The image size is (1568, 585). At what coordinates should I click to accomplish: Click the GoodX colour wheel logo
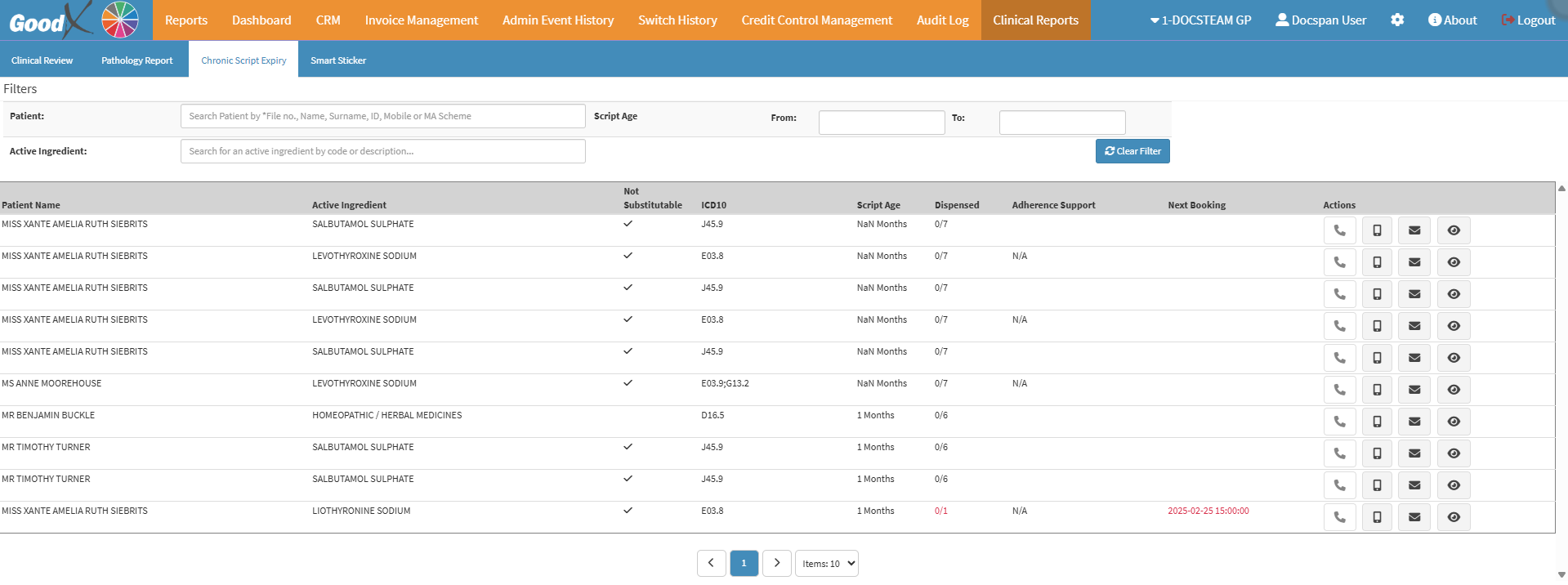120,20
